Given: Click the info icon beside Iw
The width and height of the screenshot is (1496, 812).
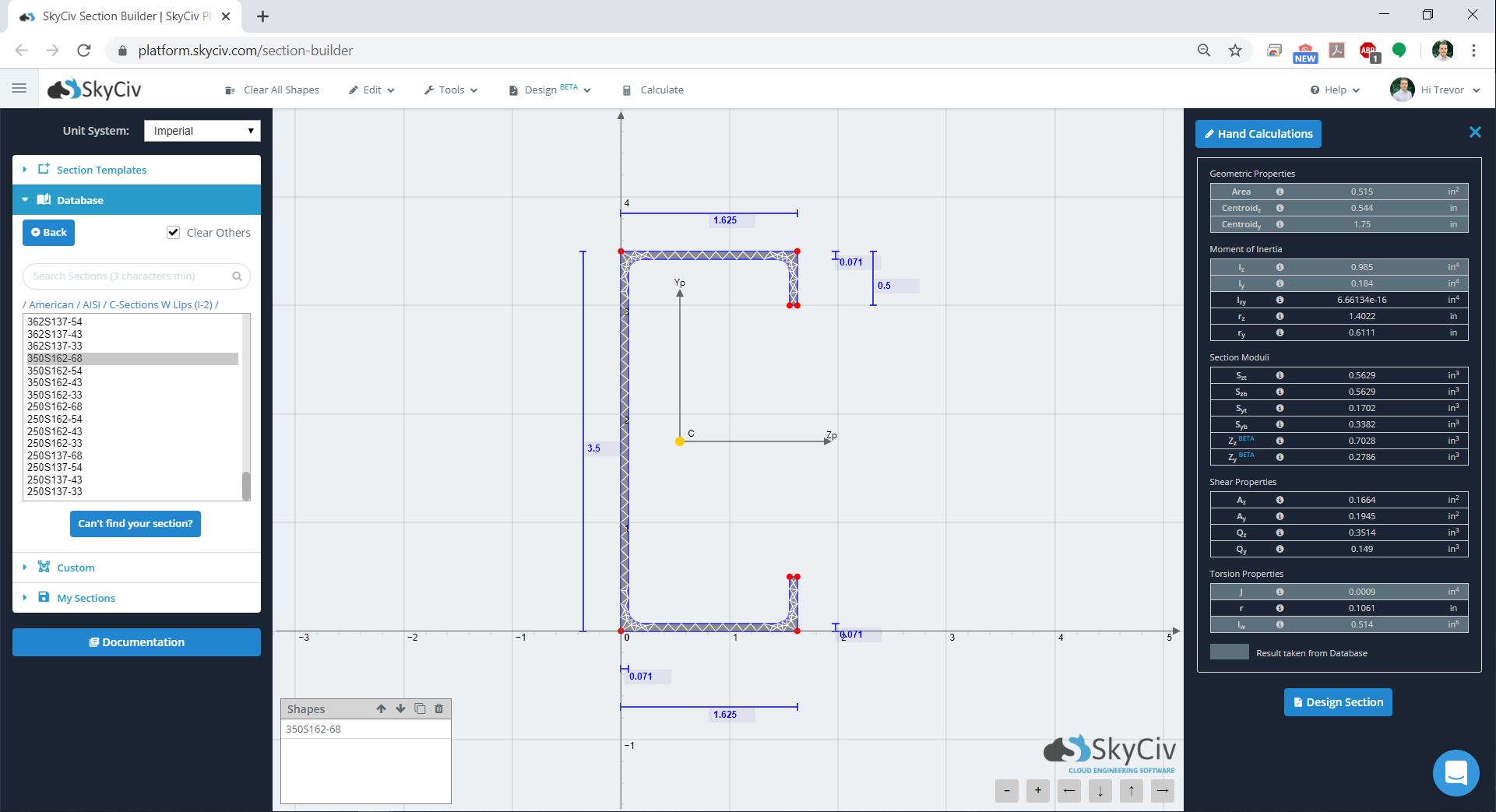Looking at the screenshot, I should coord(1280,624).
